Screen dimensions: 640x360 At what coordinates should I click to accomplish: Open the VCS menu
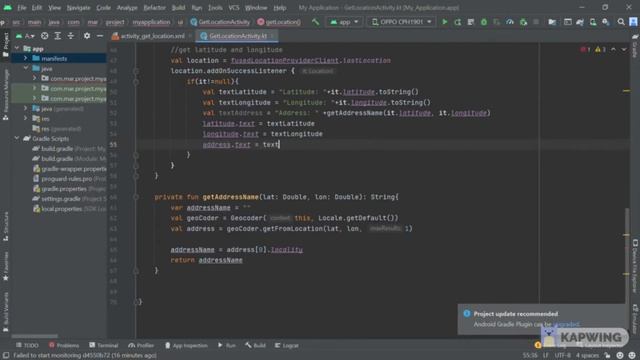point(234,8)
